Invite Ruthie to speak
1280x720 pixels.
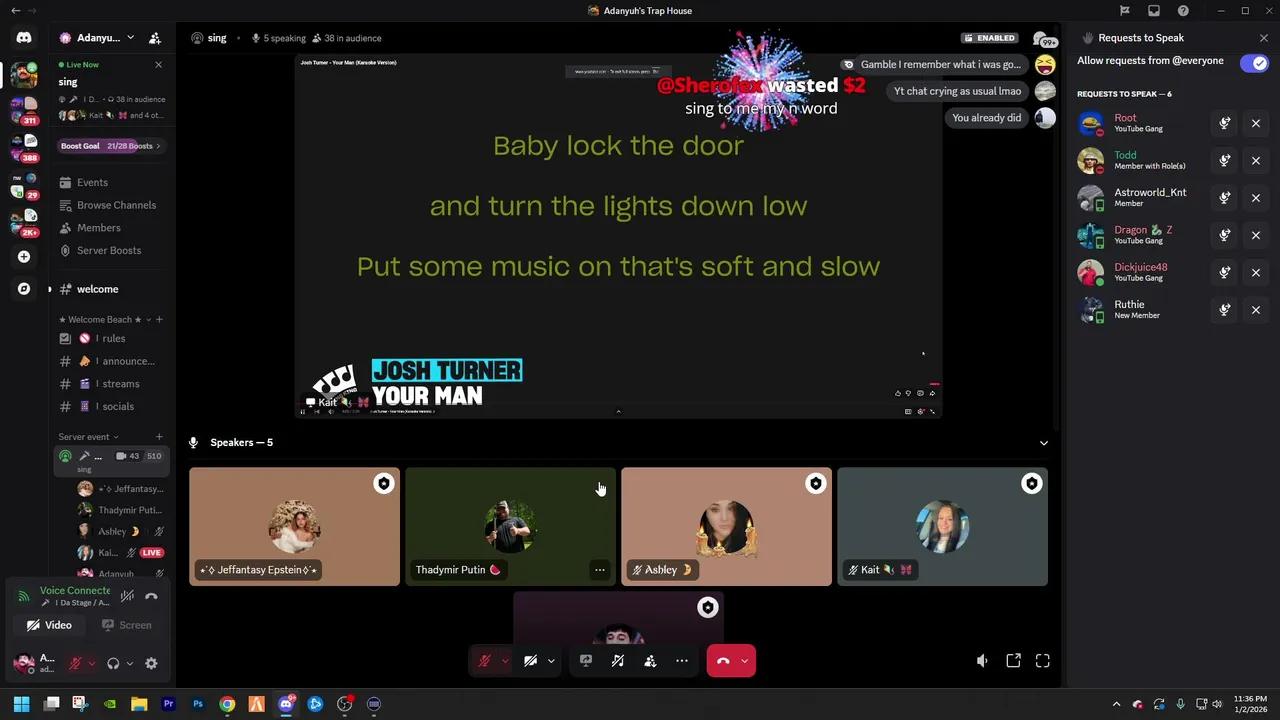1225,310
